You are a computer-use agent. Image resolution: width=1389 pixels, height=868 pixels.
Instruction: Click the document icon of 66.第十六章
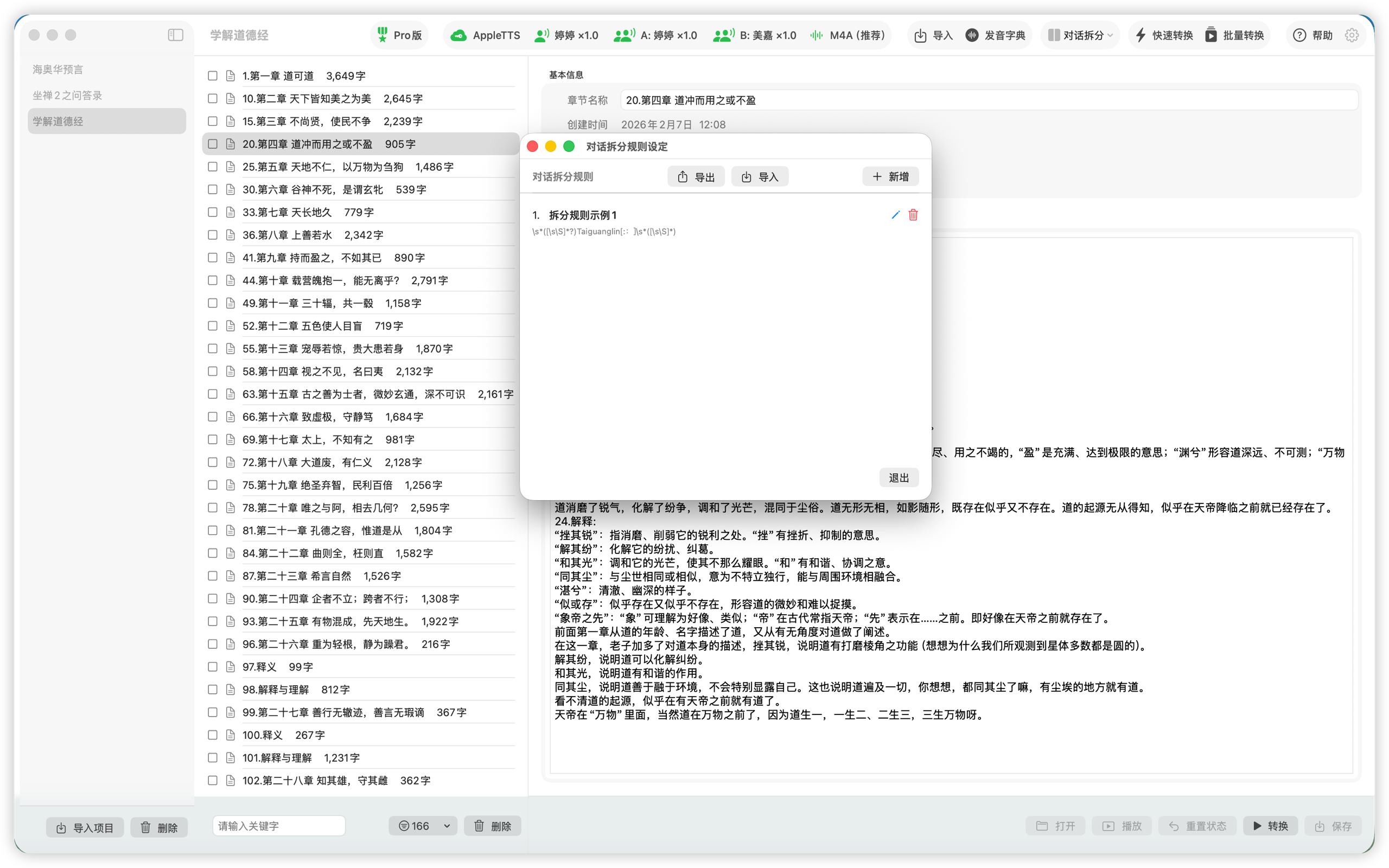[230, 417]
